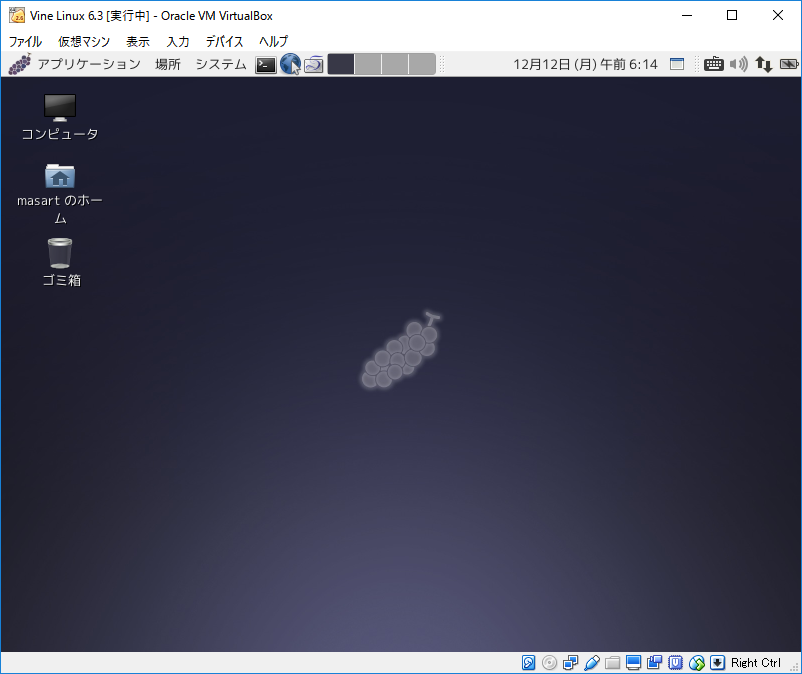Expand the アプリケーション menu

coord(88,64)
